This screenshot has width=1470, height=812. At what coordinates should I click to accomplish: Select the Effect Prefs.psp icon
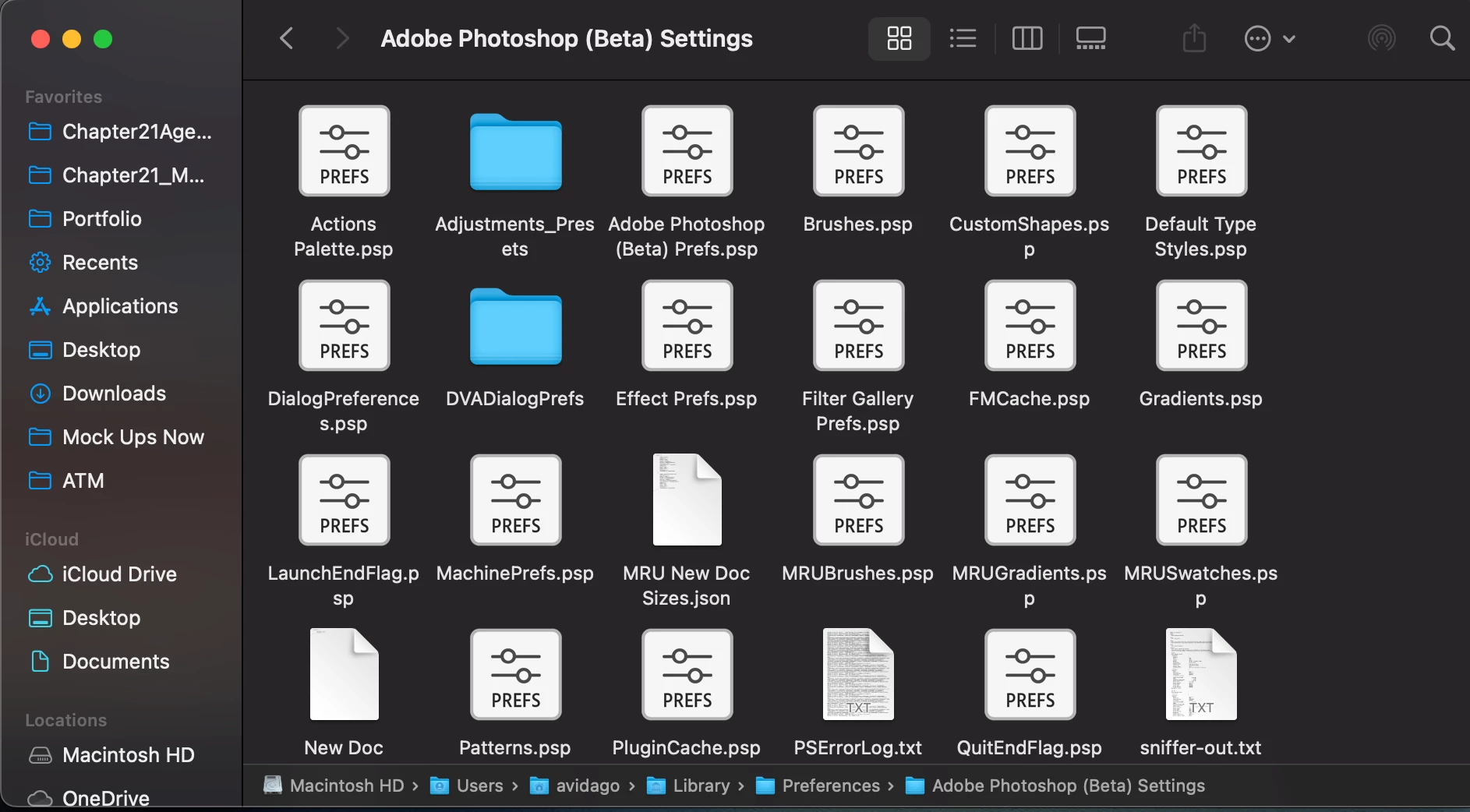pyautogui.click(x=687, y=325)
